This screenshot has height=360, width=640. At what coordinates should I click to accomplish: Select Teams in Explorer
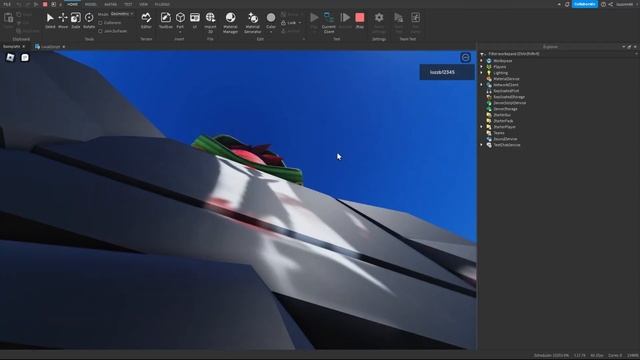[x=499, y=133]
